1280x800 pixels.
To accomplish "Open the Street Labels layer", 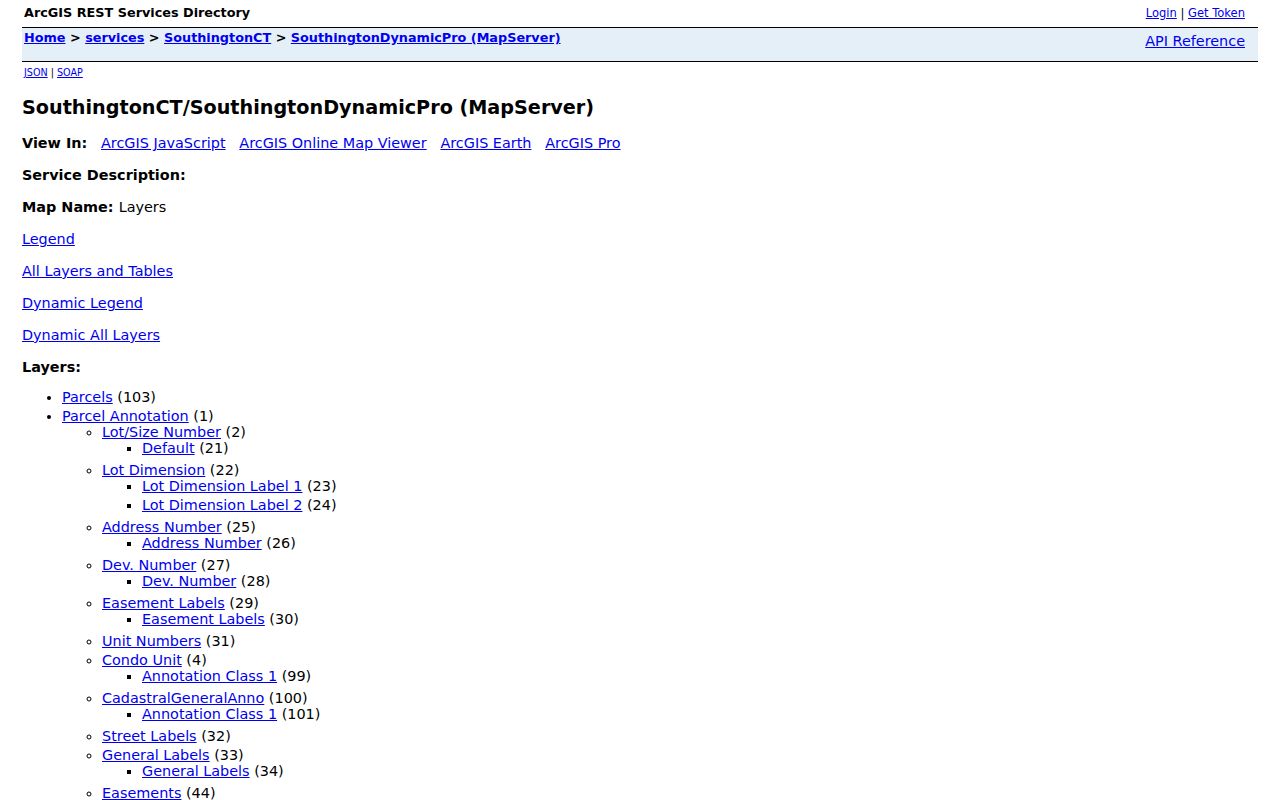I will tap(149, 736).
